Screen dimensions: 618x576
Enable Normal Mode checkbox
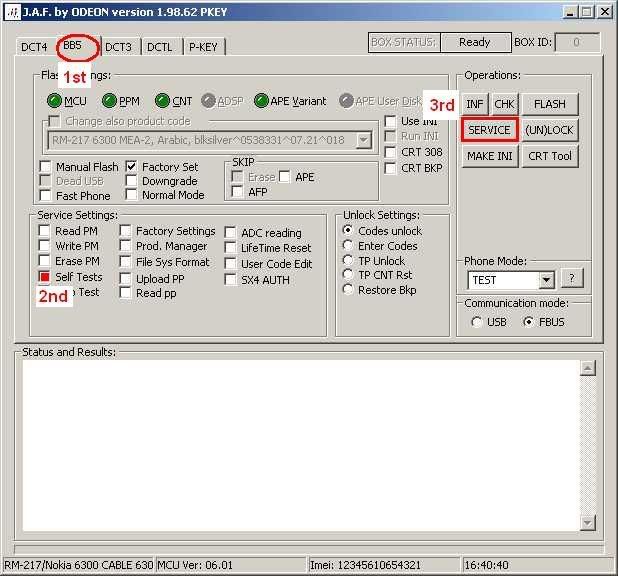pyautogui.click(x=131, y=194)
